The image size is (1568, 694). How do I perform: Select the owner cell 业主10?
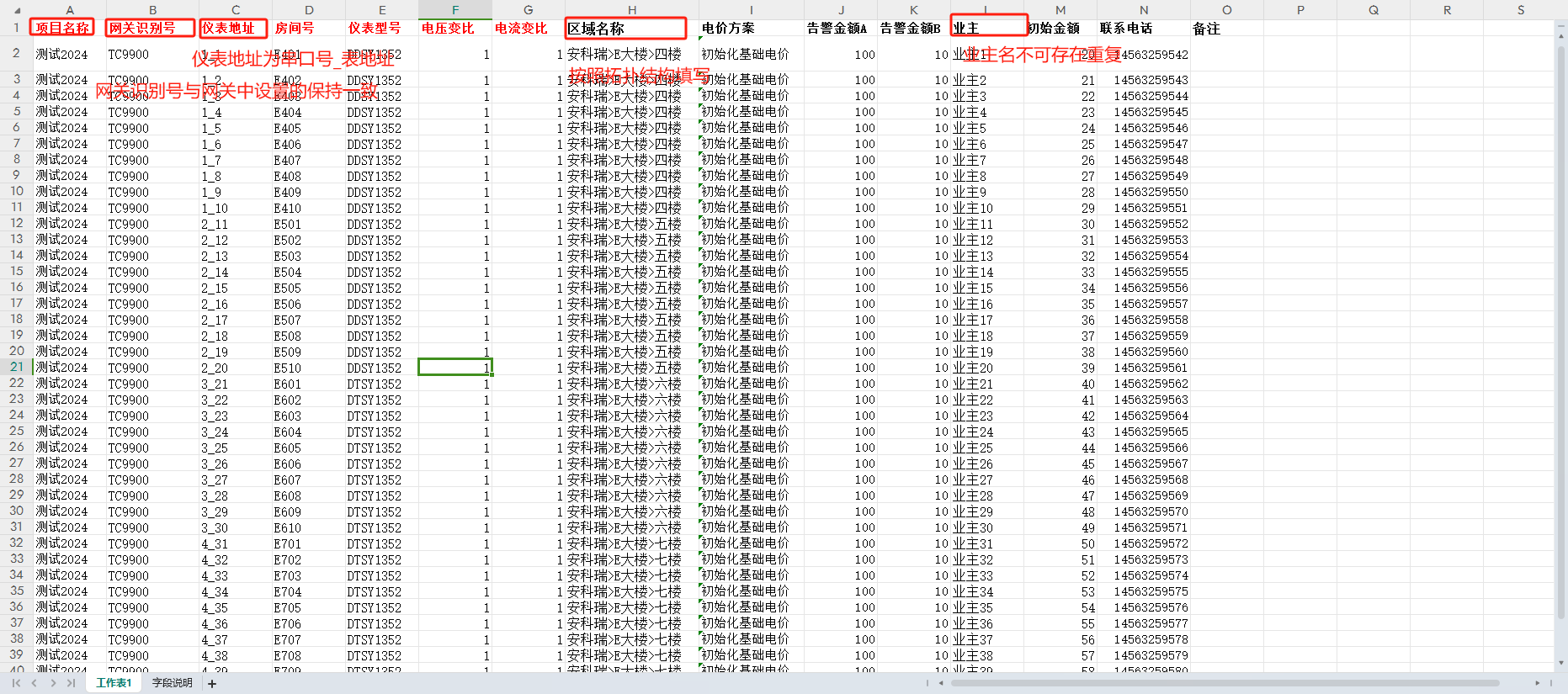[986, 208]
